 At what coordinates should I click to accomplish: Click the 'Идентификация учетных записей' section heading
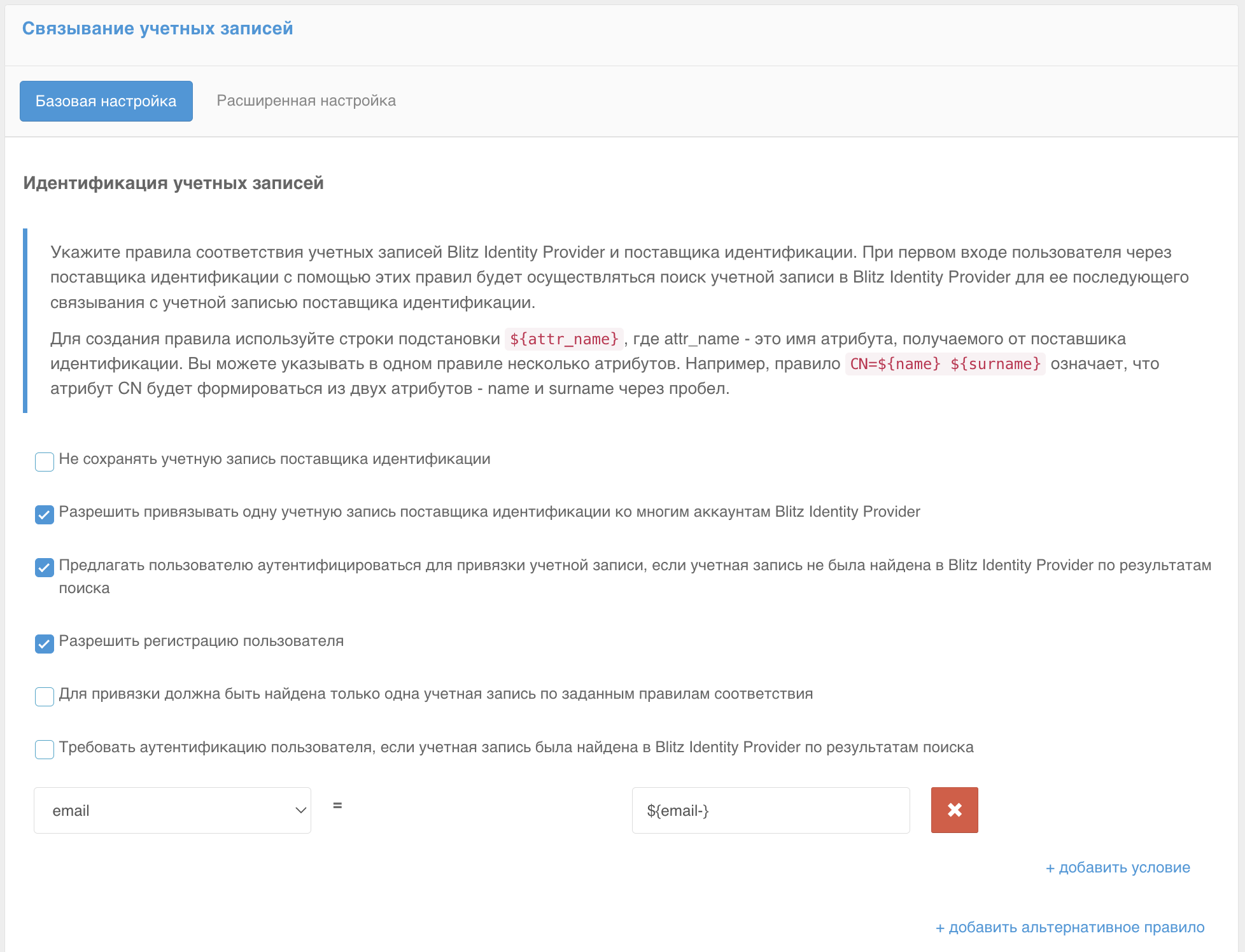coord(173,183)
